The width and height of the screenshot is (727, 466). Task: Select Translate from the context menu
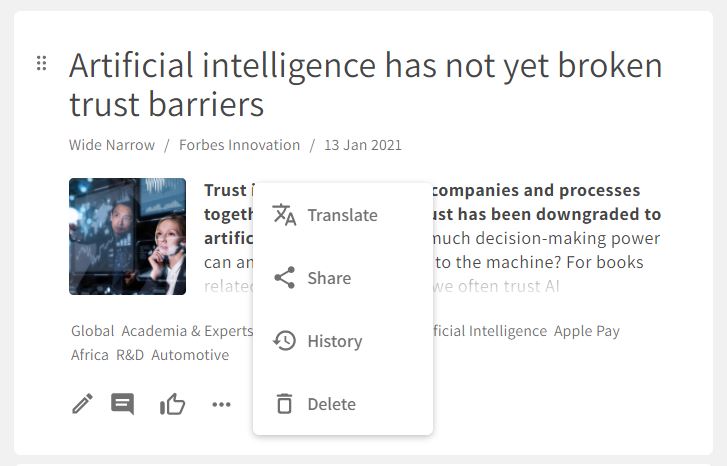[x=342, y=215]
